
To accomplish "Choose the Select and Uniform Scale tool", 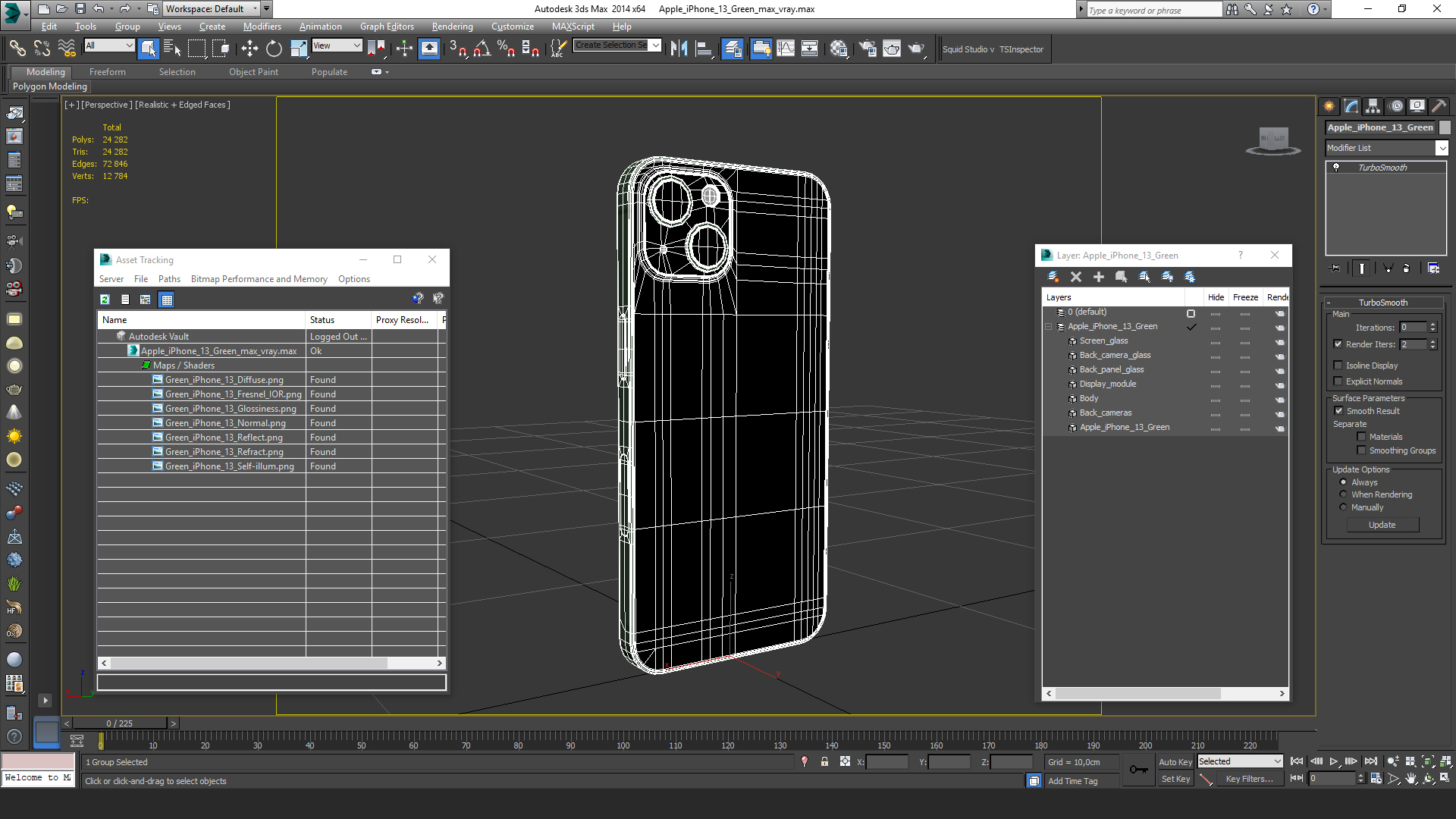I will click(x=299, y=49).
